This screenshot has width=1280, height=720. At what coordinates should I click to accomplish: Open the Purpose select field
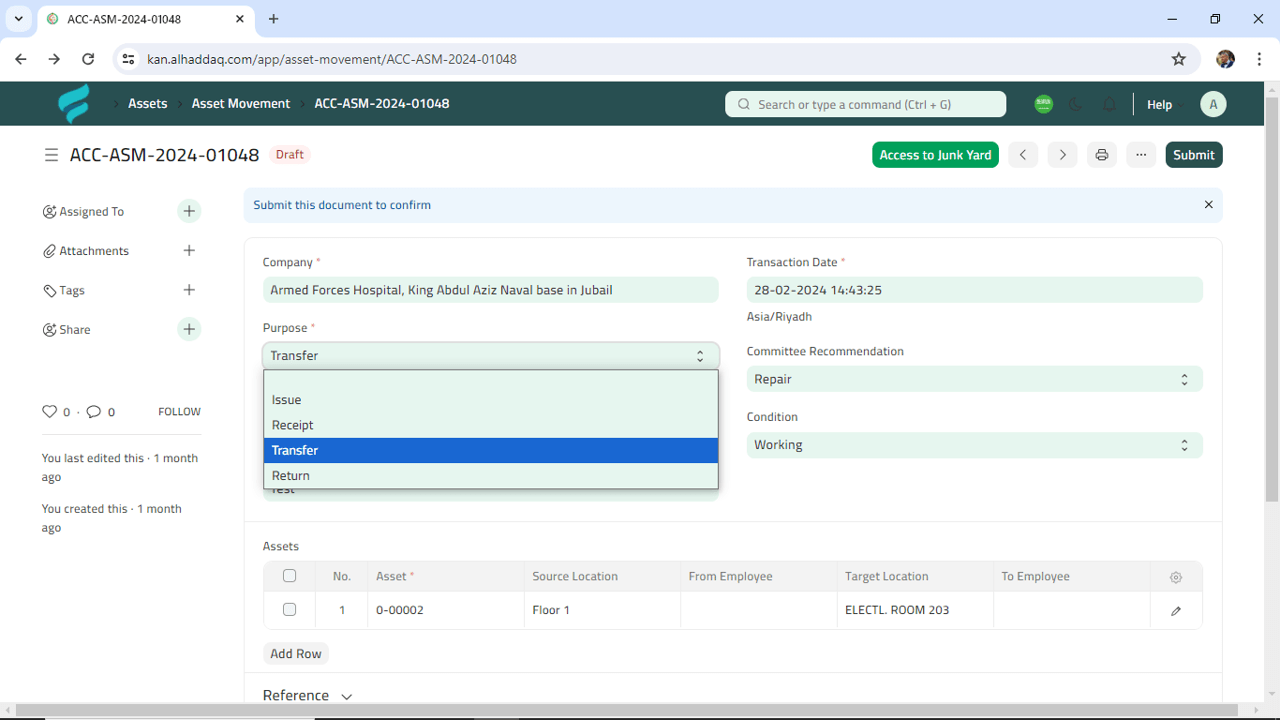click(x=490, y=356)
